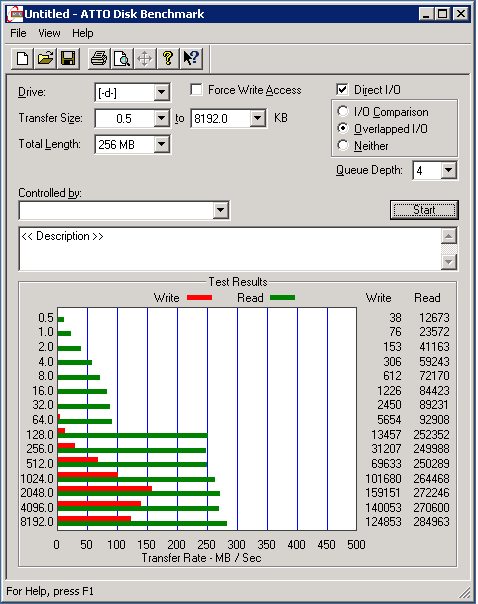Click read value 284963
This screenshot has width=478, height=604.
[431, 522]
